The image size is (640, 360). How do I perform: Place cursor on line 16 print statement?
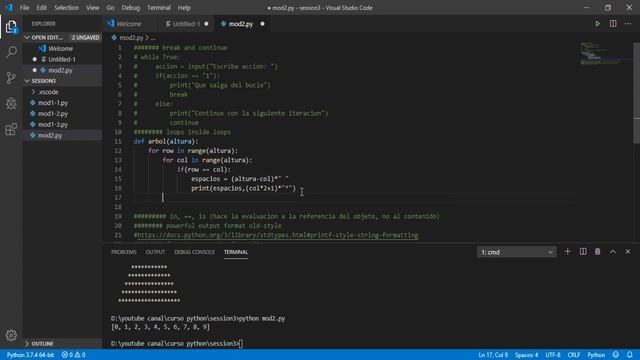(243, 188)
